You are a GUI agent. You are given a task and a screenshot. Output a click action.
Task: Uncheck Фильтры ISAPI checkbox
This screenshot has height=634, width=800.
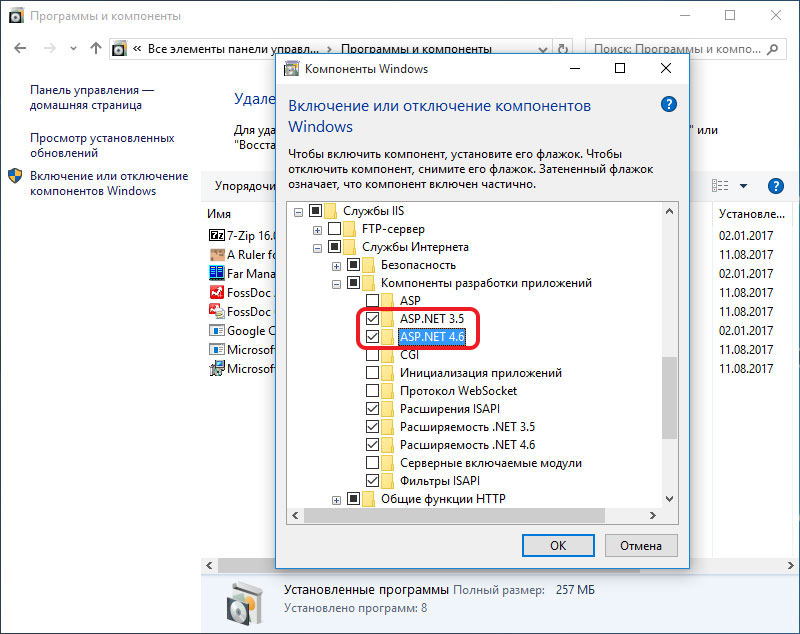coord(372,480)
